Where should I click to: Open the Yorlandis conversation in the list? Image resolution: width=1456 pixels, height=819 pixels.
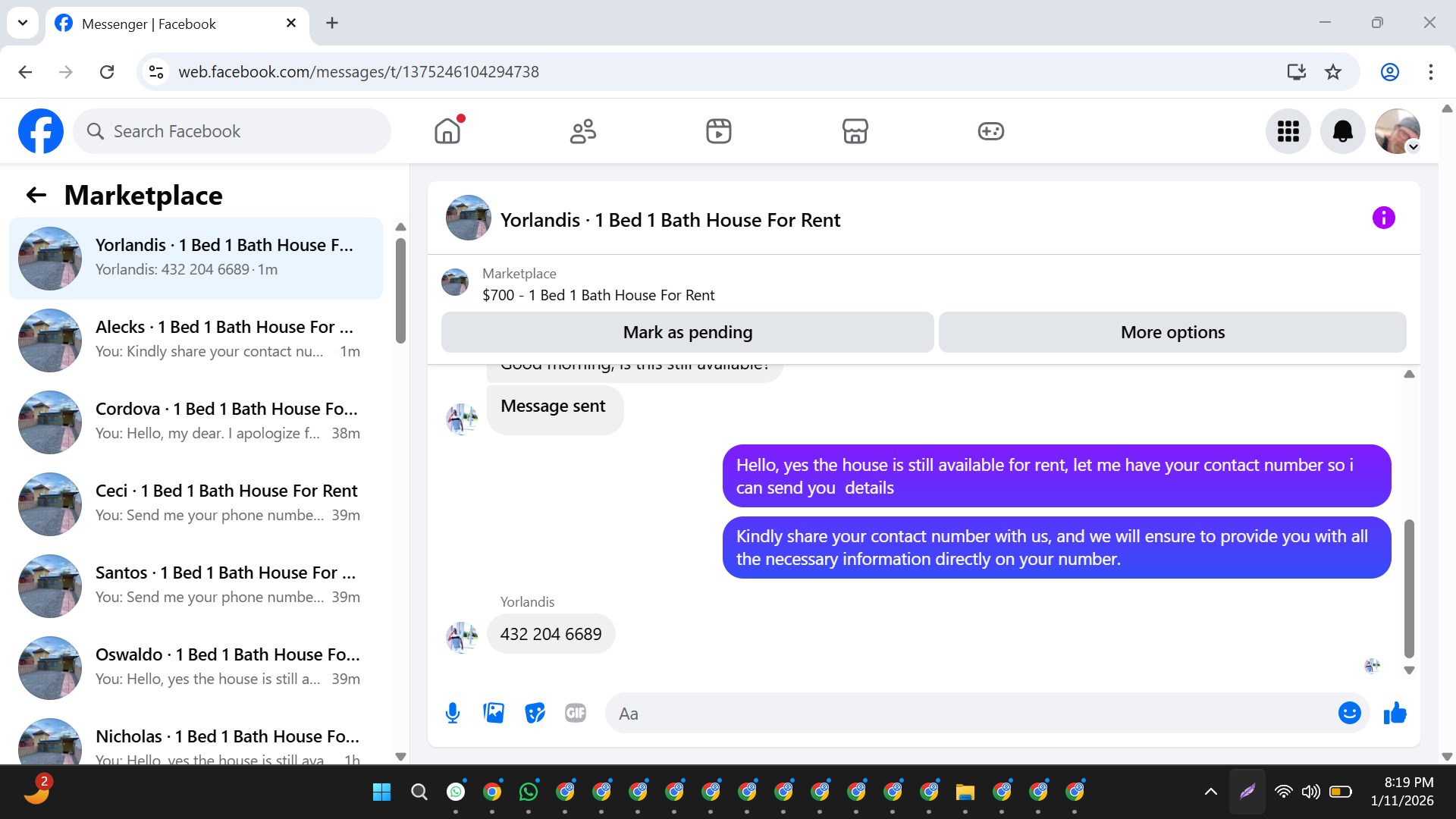(196, 259)
